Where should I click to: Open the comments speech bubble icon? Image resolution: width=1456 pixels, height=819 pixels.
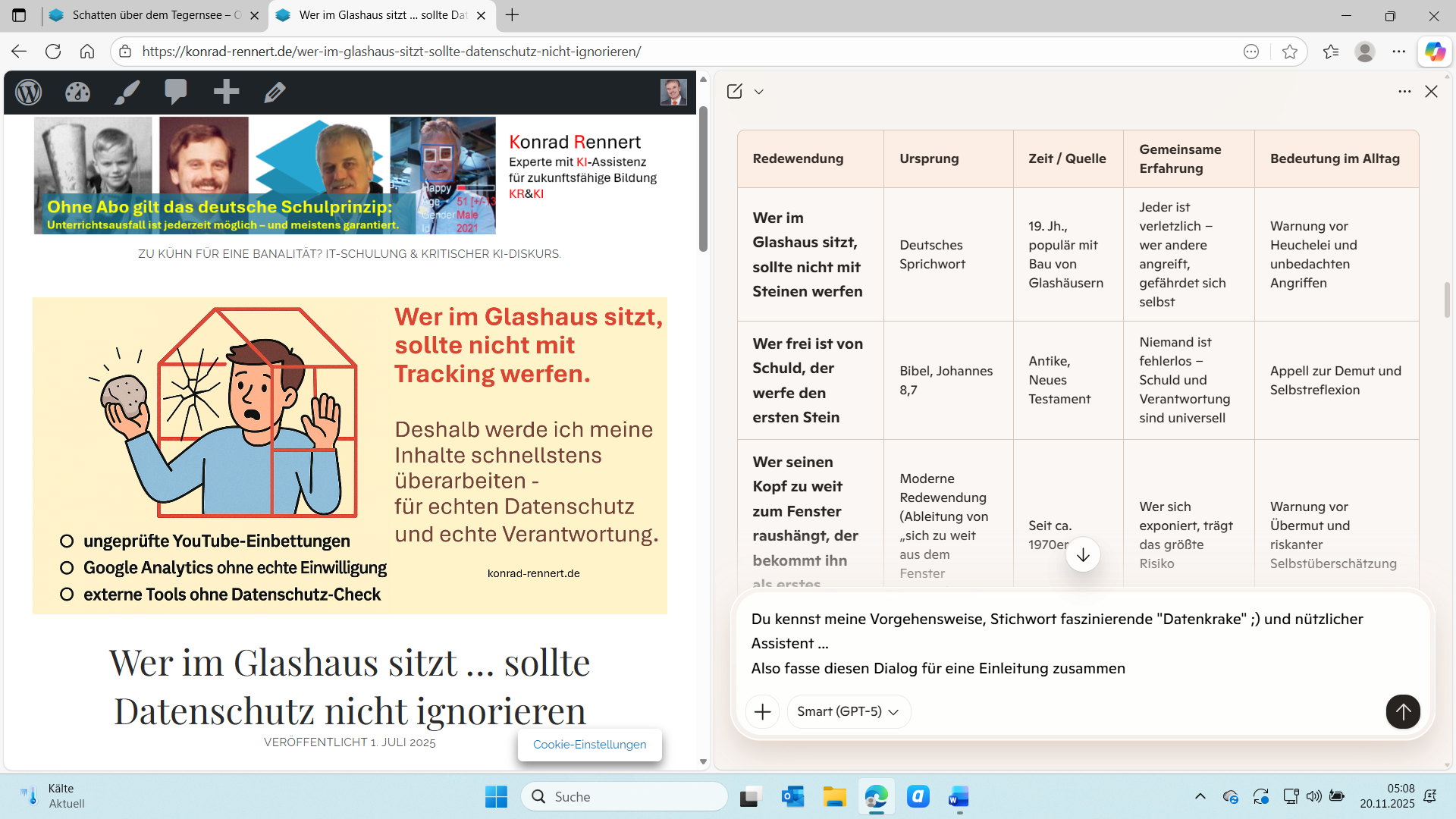176,93
